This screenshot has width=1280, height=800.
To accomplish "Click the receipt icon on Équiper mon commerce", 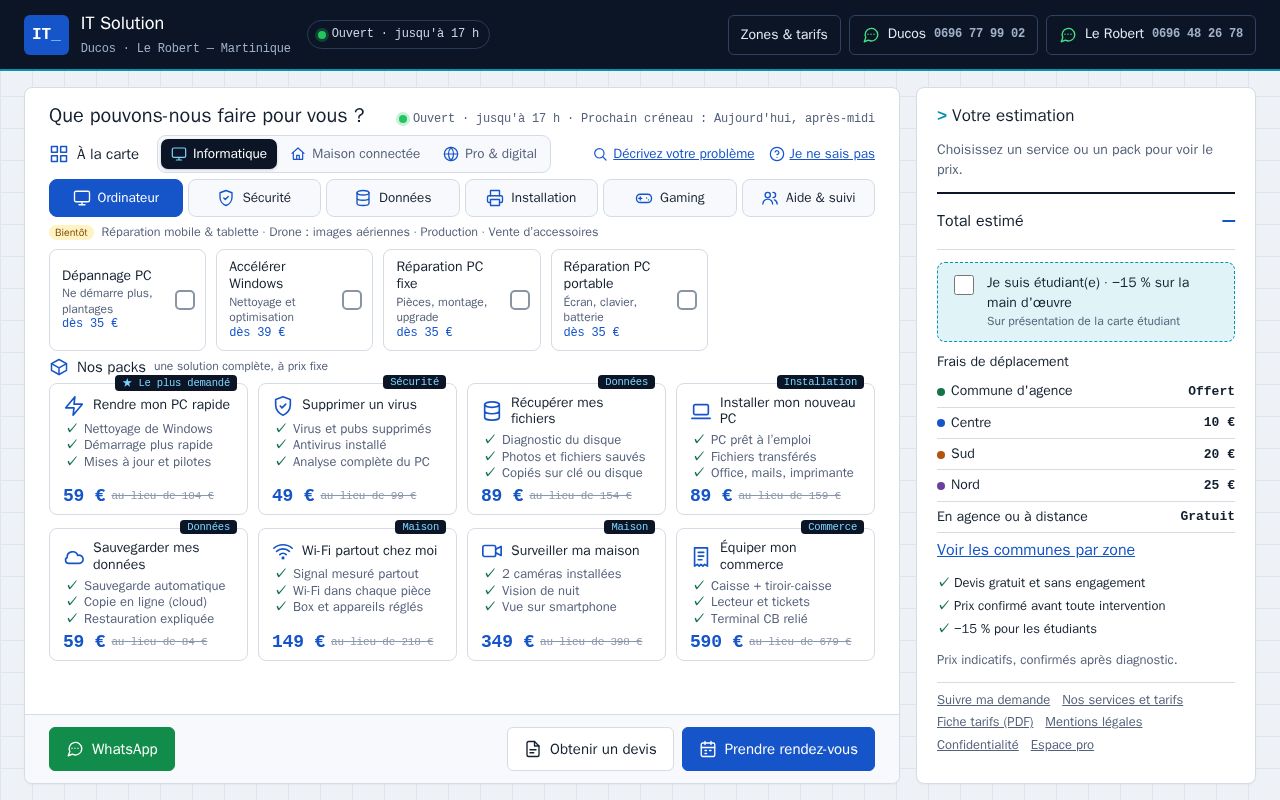I will [701, 557].
